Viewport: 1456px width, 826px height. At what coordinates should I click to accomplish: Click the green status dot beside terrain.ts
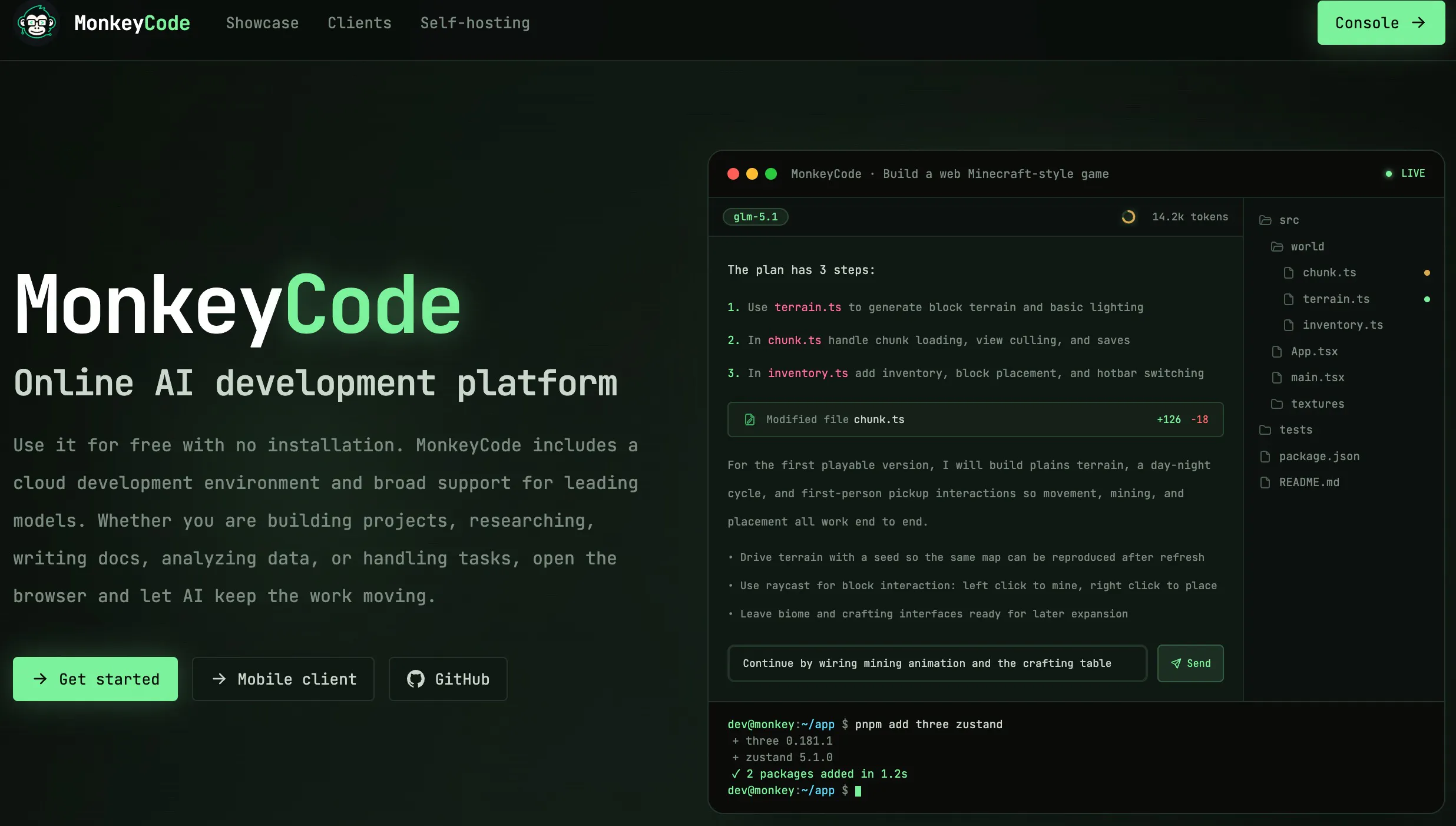click(1427, 299)
